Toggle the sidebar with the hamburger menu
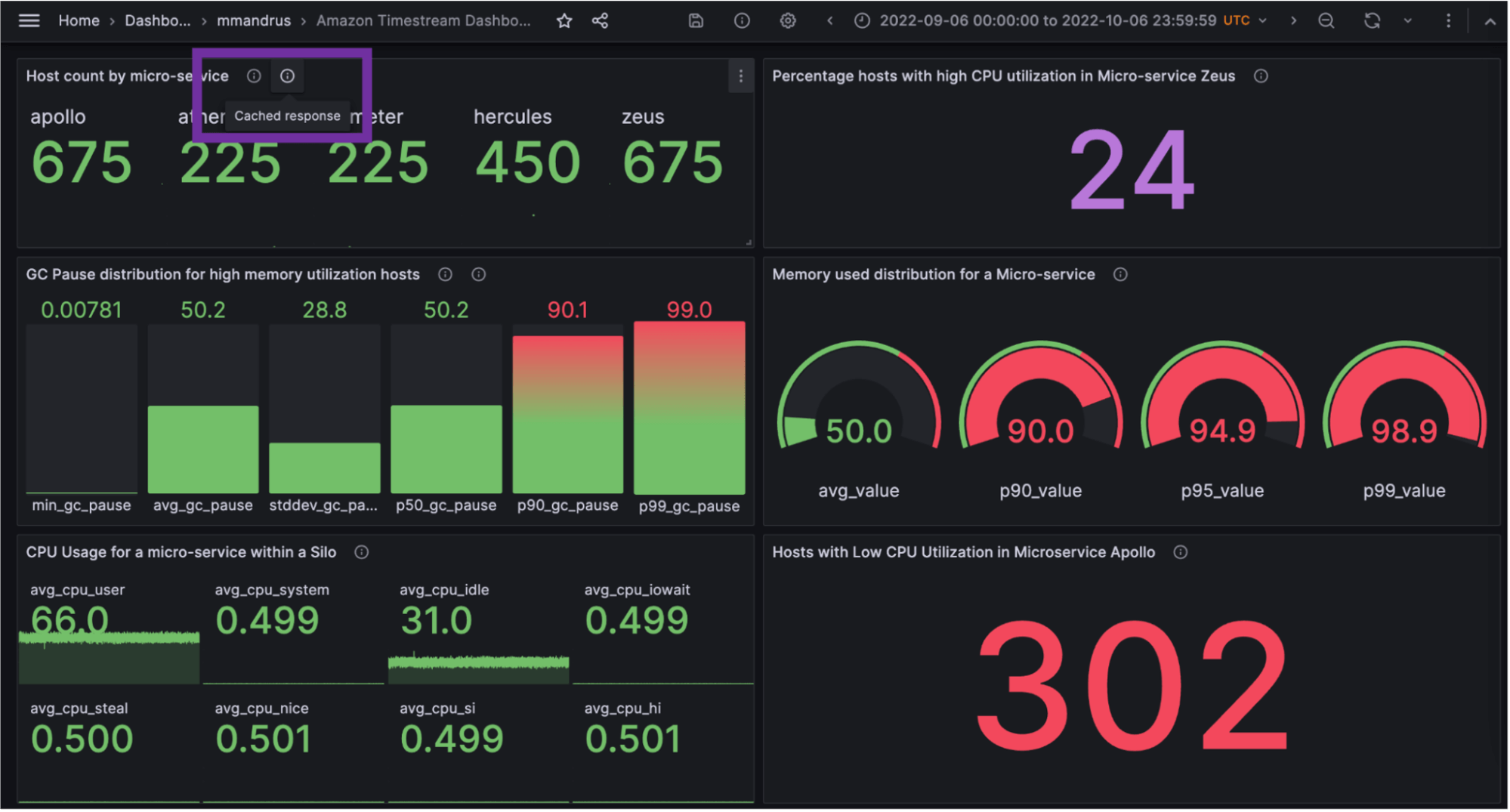The height and width of the screenshot is (812, 1510). point(29,20)
